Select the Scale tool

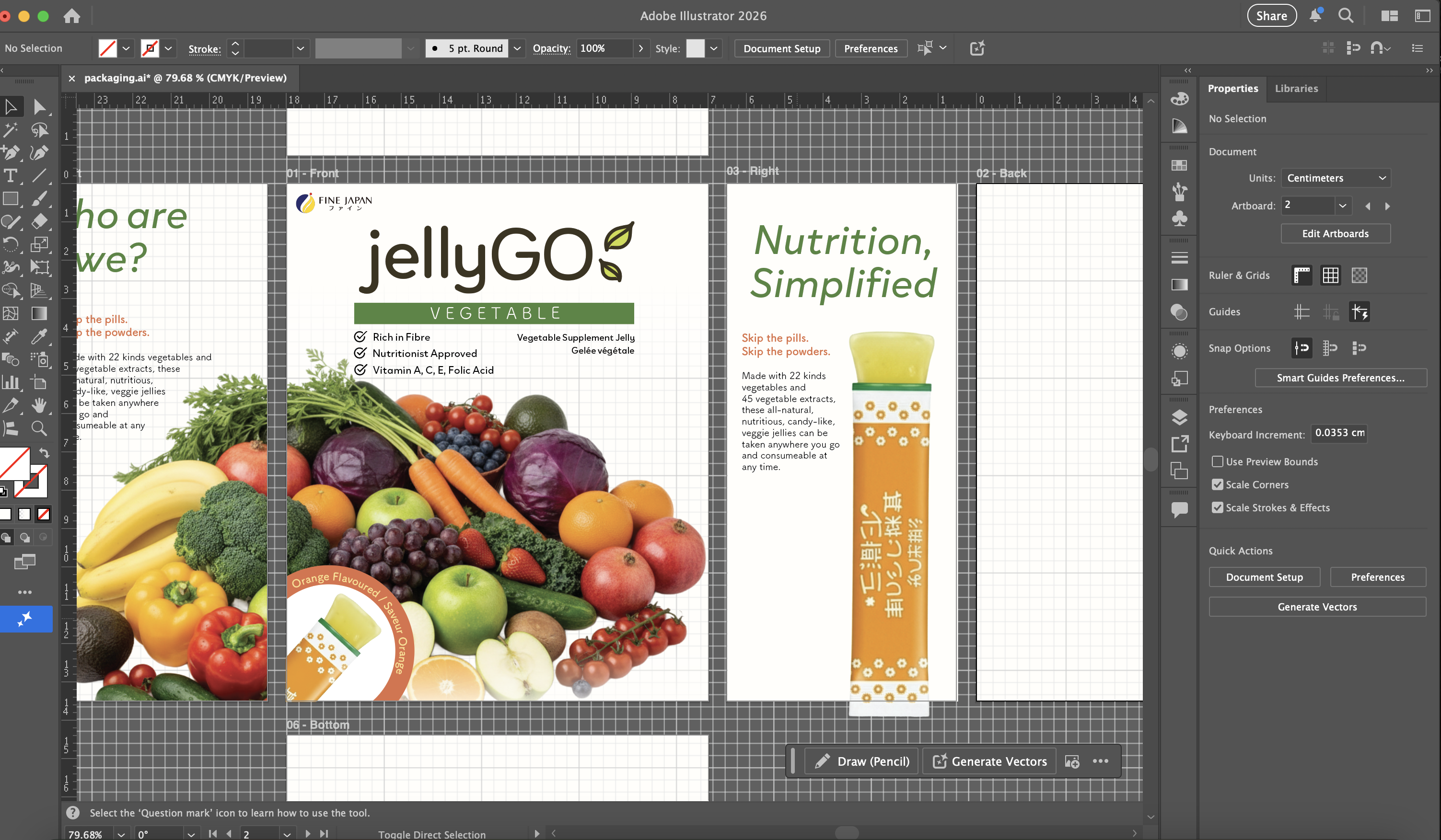pyautogui.click(x=39, y=244)
